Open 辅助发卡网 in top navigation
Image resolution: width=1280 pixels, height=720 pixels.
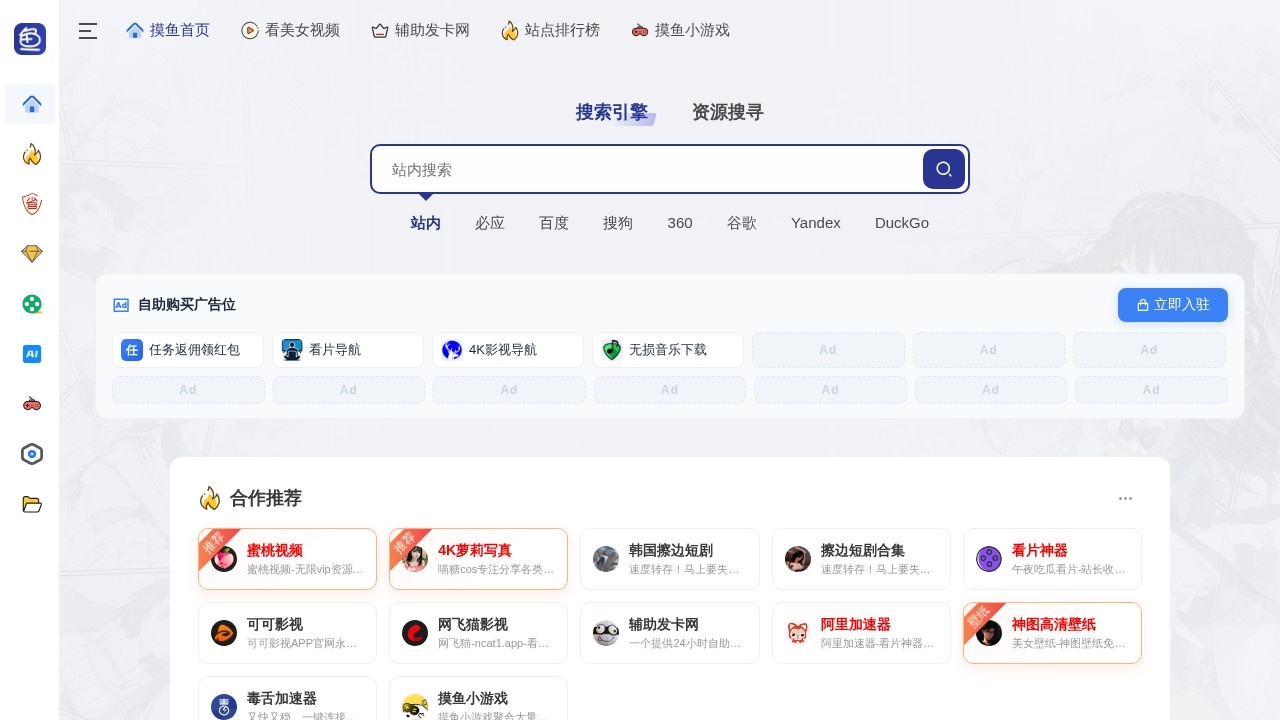coord(420,30)
